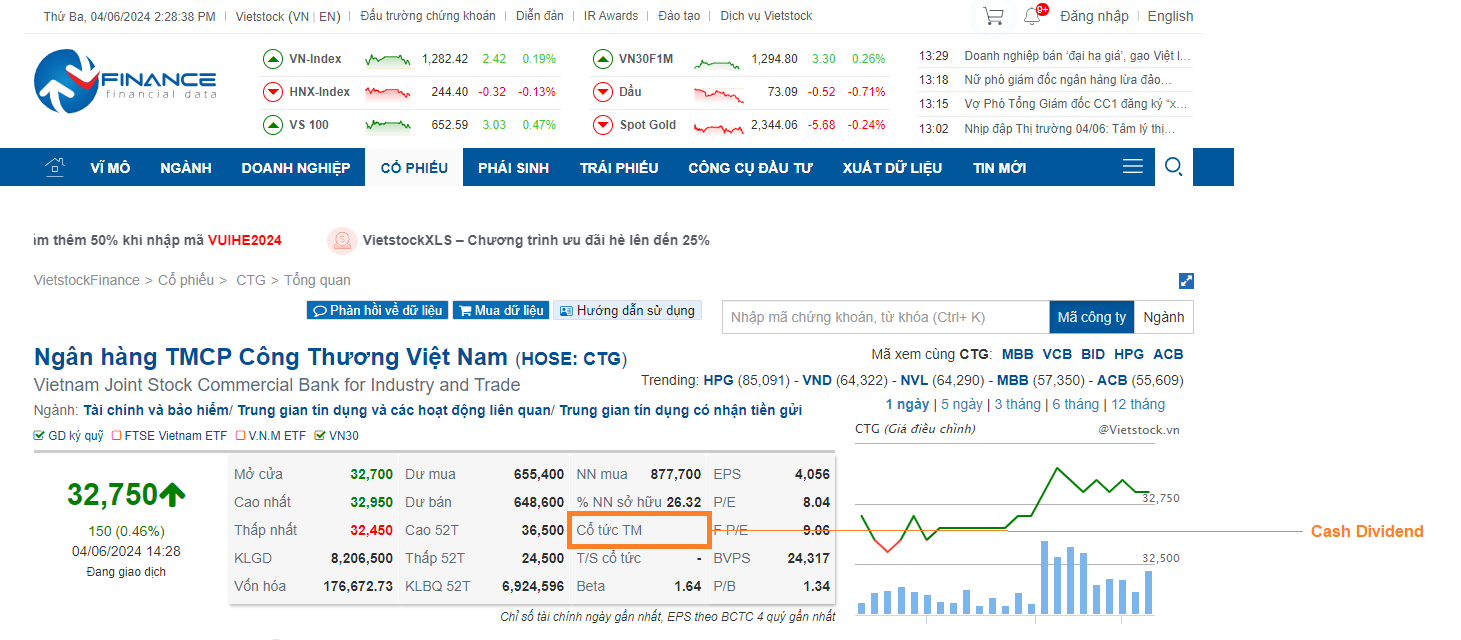Click the Phản hồi về dữ liệu button

[x=377, y=310]
